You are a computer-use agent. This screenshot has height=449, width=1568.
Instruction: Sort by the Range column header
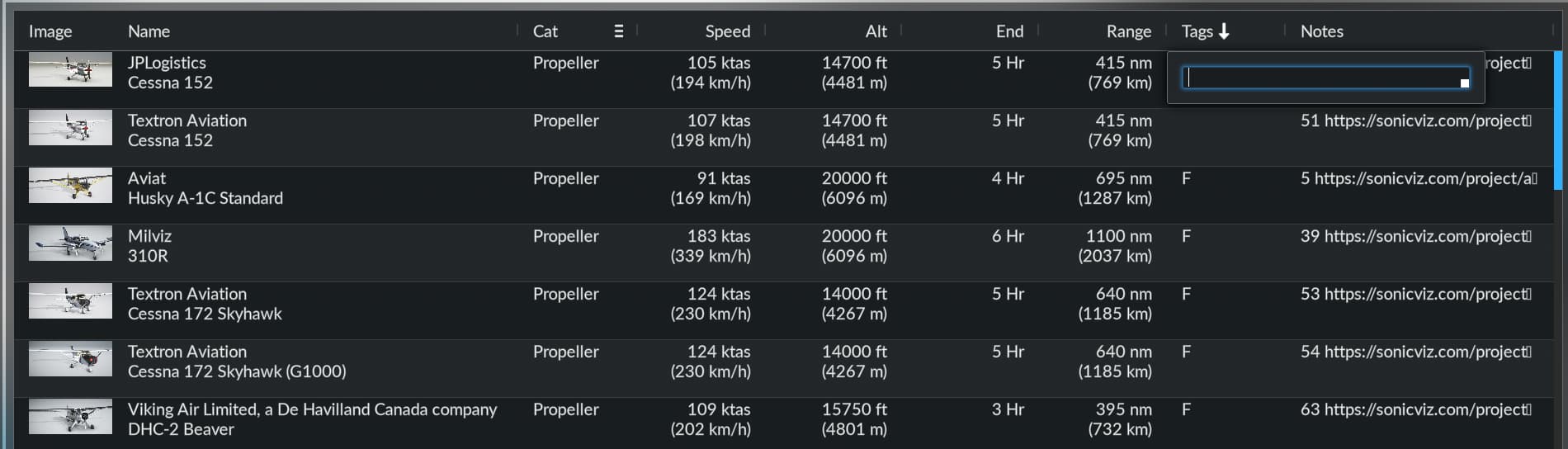[x=1128, y=31]
